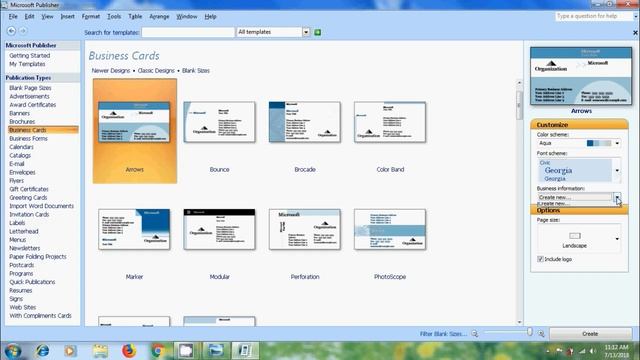Open the Business information dropdown arrow
The width and height of the screenshot is (640, 360).
click(x=617, y=197)
